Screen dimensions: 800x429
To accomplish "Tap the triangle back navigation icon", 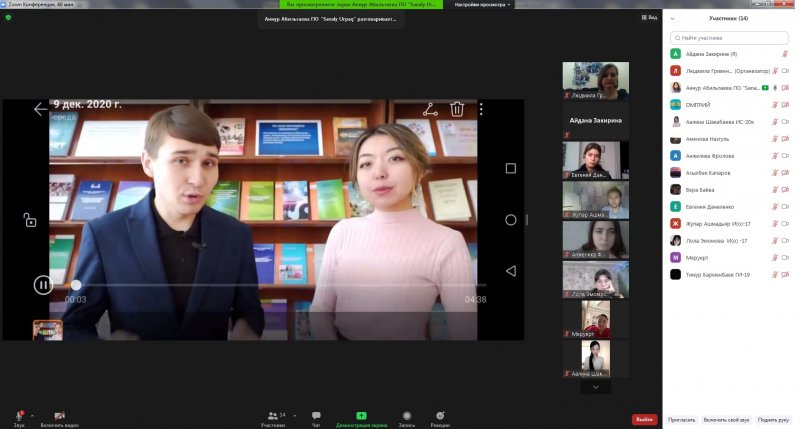I will pos(511,271).
